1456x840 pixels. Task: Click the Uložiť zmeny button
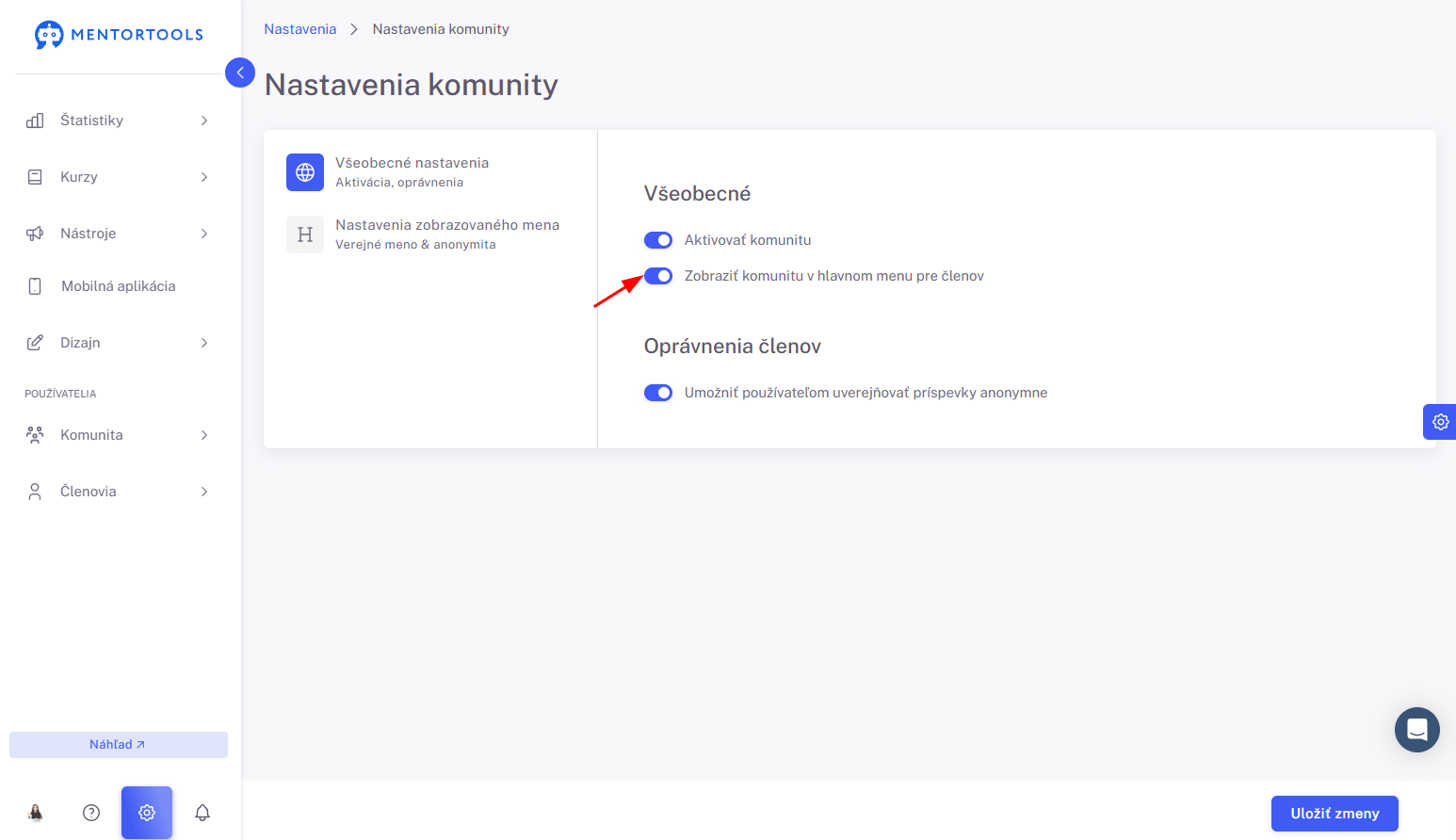click(x=1335, y=814)
